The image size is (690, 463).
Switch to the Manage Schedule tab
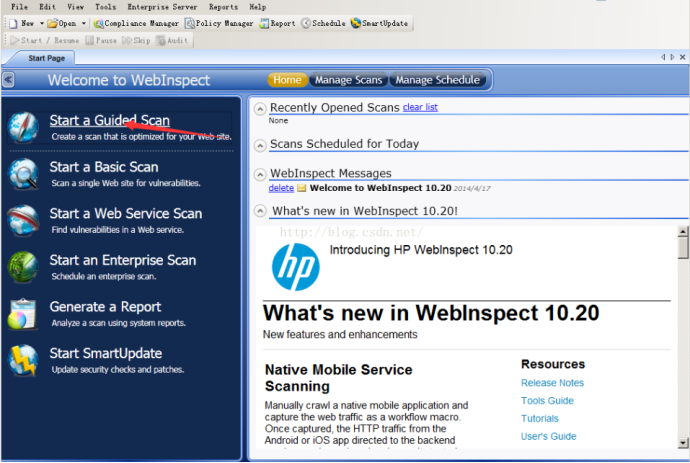(437, 80)
